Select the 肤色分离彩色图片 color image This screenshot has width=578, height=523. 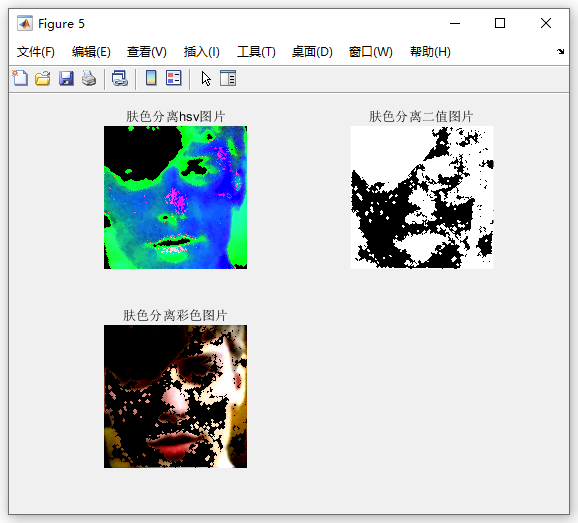pyautogui.click(x=175, y=397)
